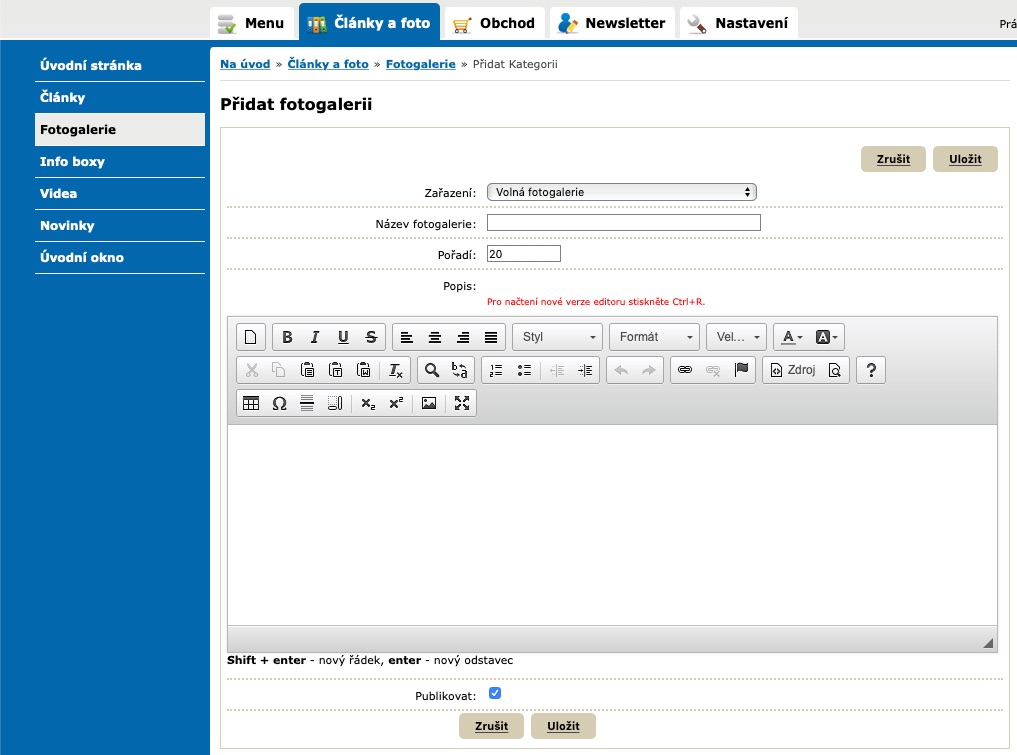Open Články in sidebar
The image size is (1017, 755).
(x=119, y=97)
